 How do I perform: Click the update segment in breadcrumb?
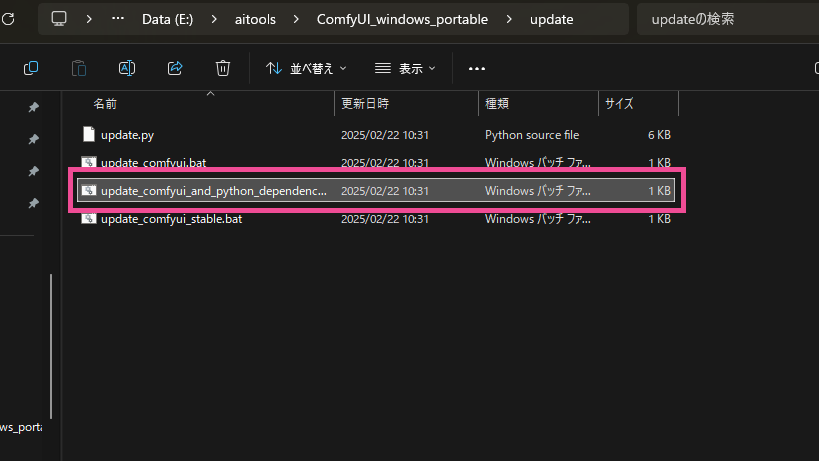click(x=552, y=19)
